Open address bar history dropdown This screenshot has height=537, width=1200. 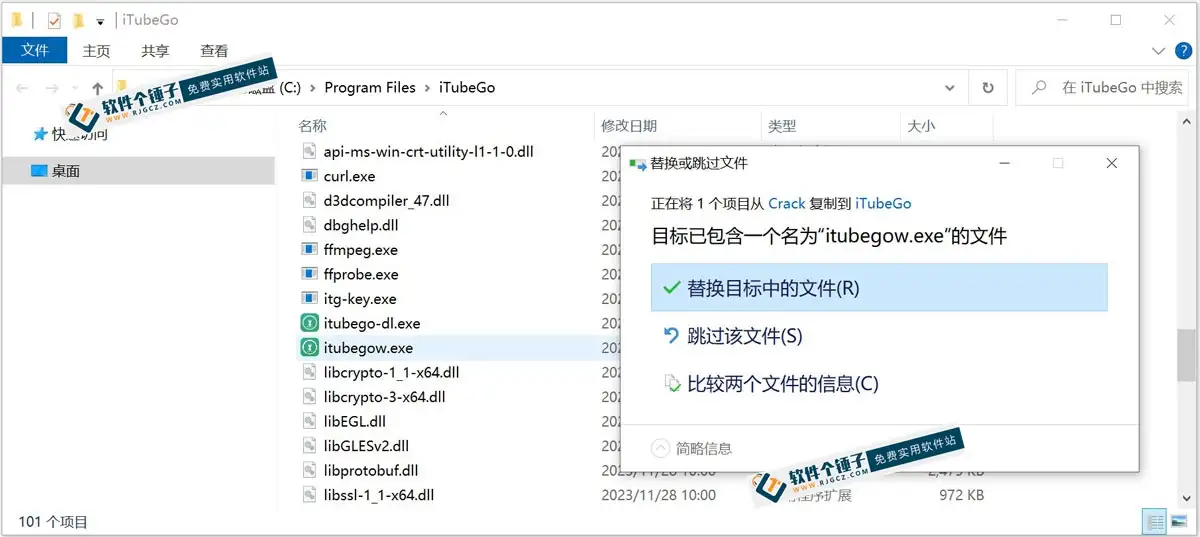click(x=951, y=88)
